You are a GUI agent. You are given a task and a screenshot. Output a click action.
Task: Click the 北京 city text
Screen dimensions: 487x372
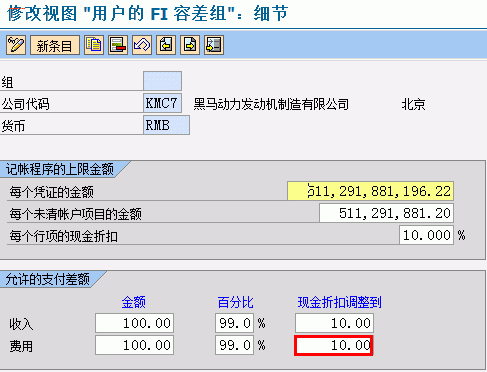[x=413, y=104]
